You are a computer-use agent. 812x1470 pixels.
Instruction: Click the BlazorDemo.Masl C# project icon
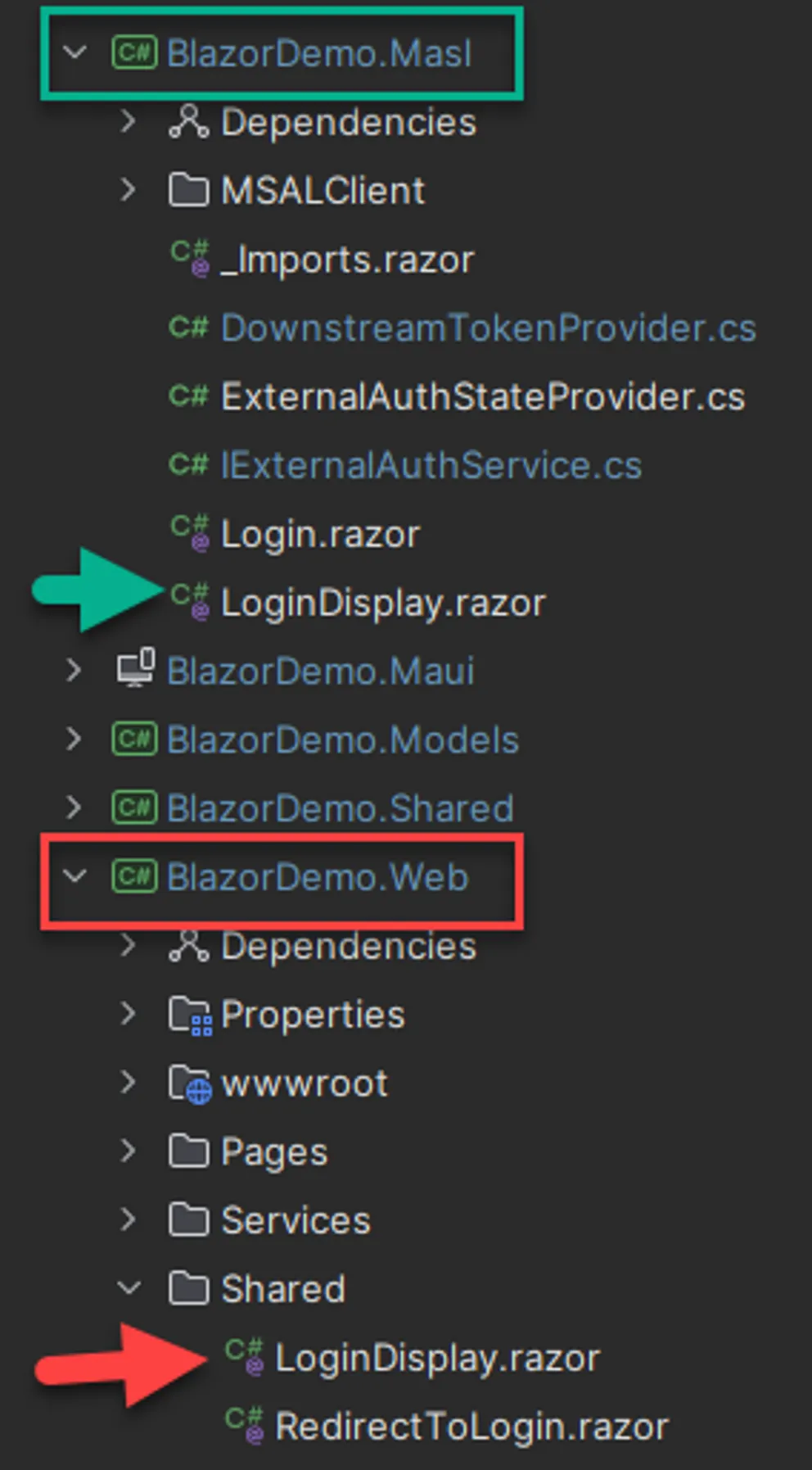point(134,53)
